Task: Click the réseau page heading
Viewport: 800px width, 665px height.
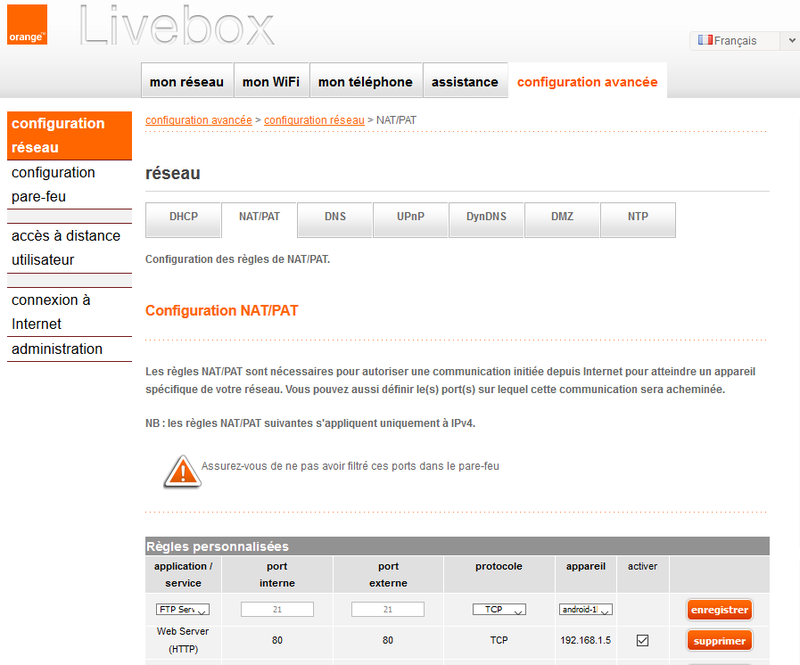Action: 172,173
